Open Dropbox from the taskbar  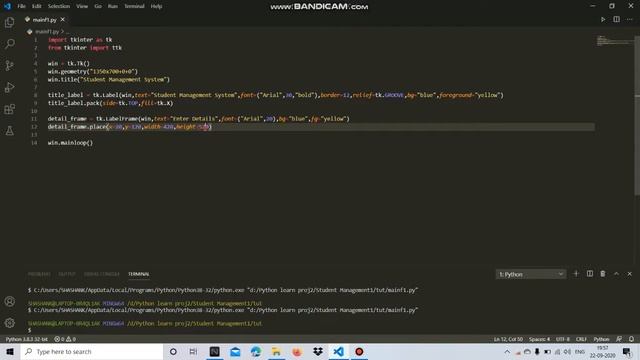click(x=318, y=351)
